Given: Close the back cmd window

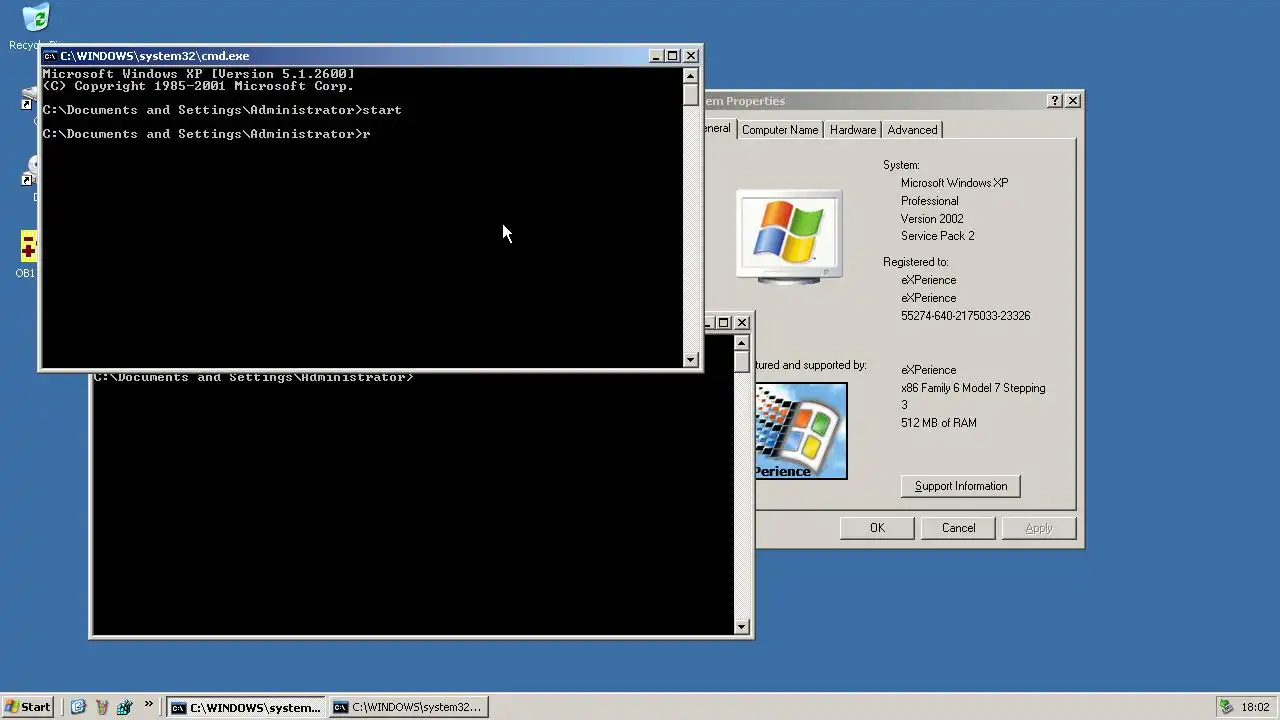Looking at the screenshot, I should (742, 323).
